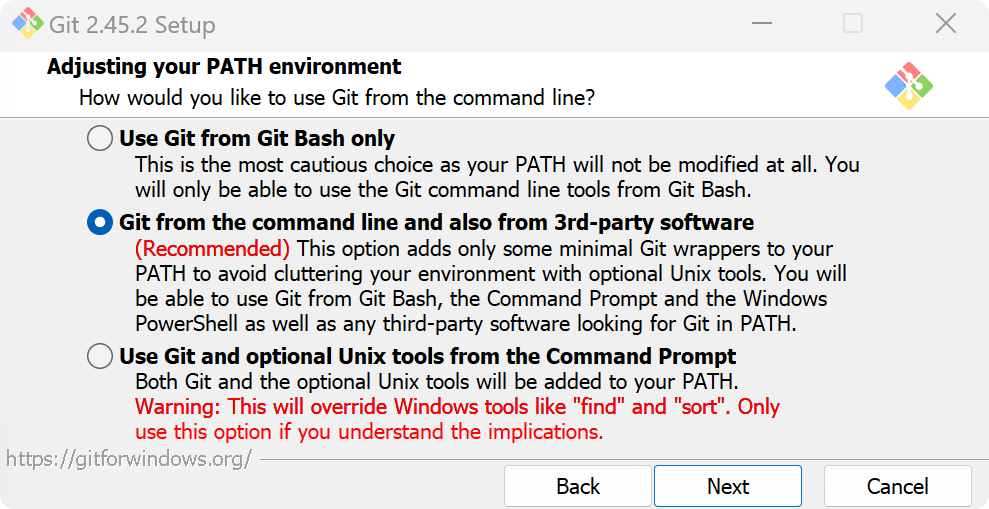Click the red warning about overriding Windows tools

(x=457, y=407)
